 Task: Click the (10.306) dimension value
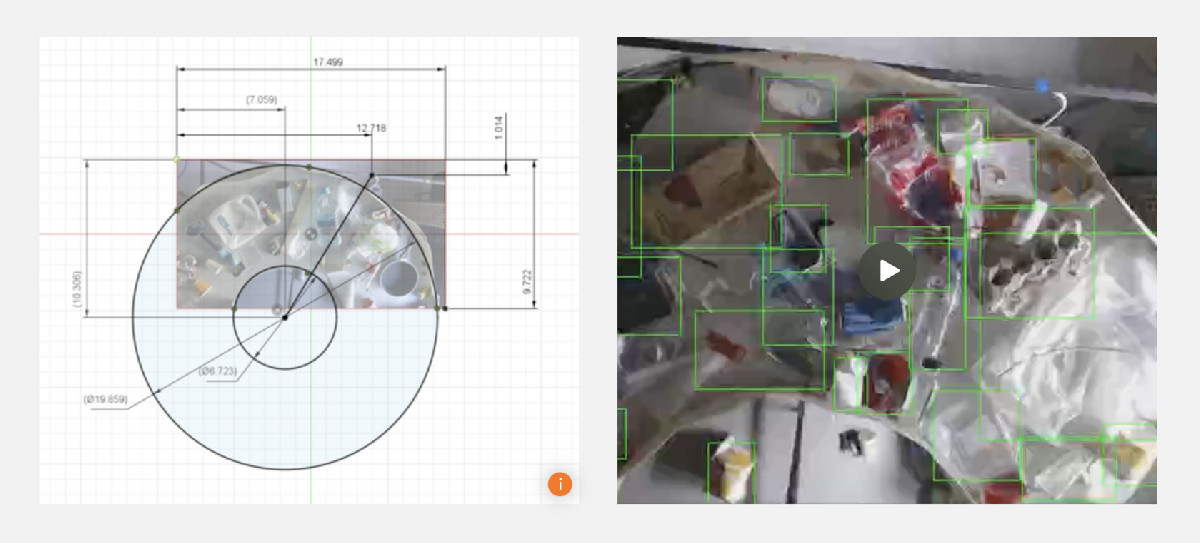(76, 288)
